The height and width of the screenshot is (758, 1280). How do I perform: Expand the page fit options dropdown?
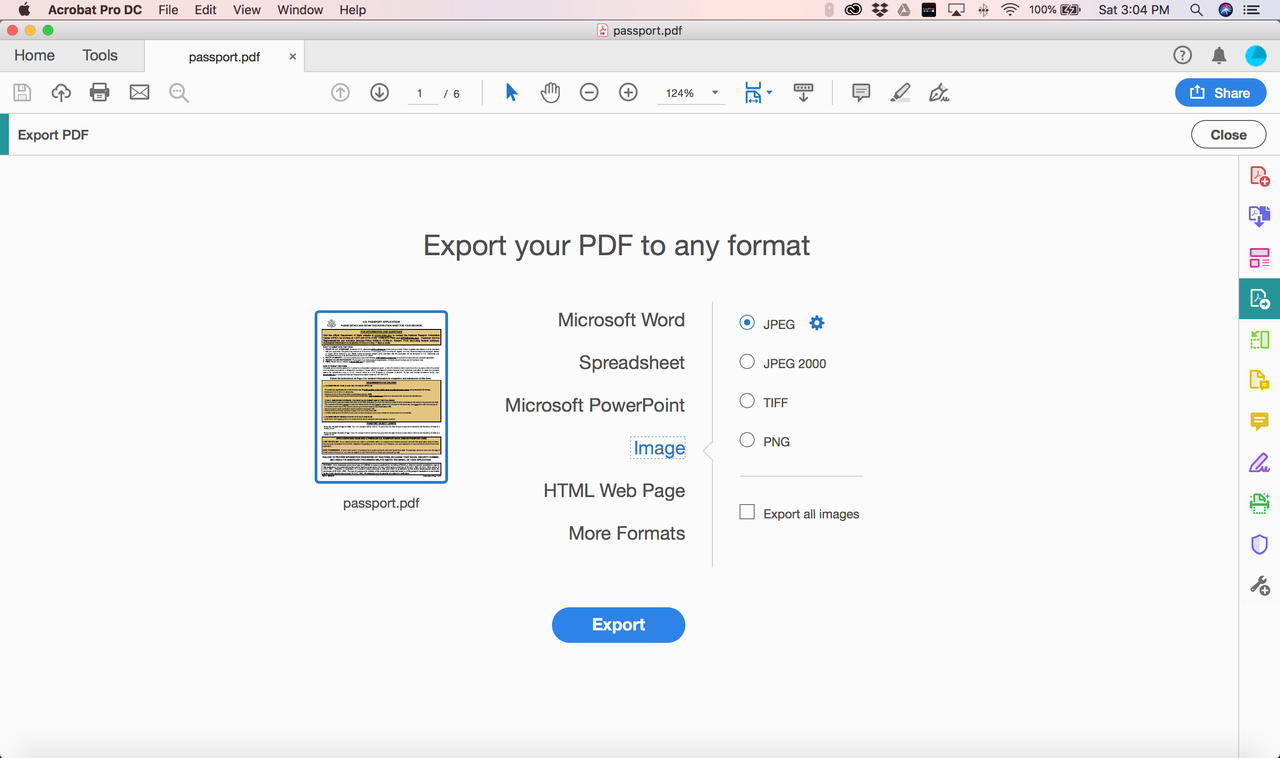[x=759, y=93]
